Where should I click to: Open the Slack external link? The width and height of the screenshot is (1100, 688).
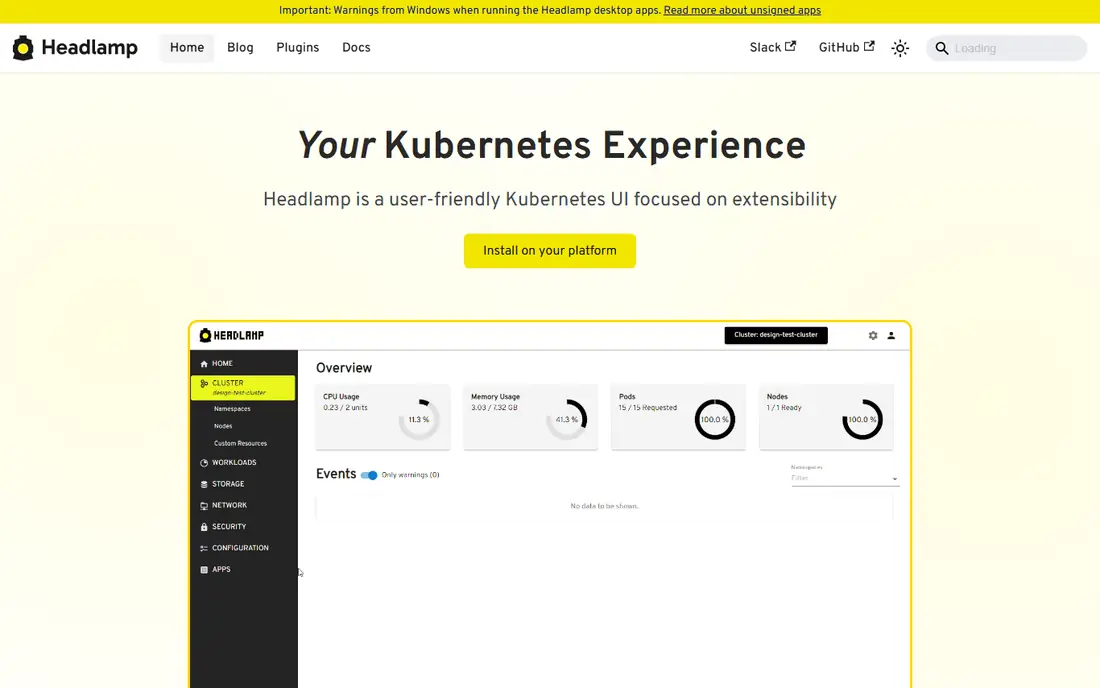[772, 47]
